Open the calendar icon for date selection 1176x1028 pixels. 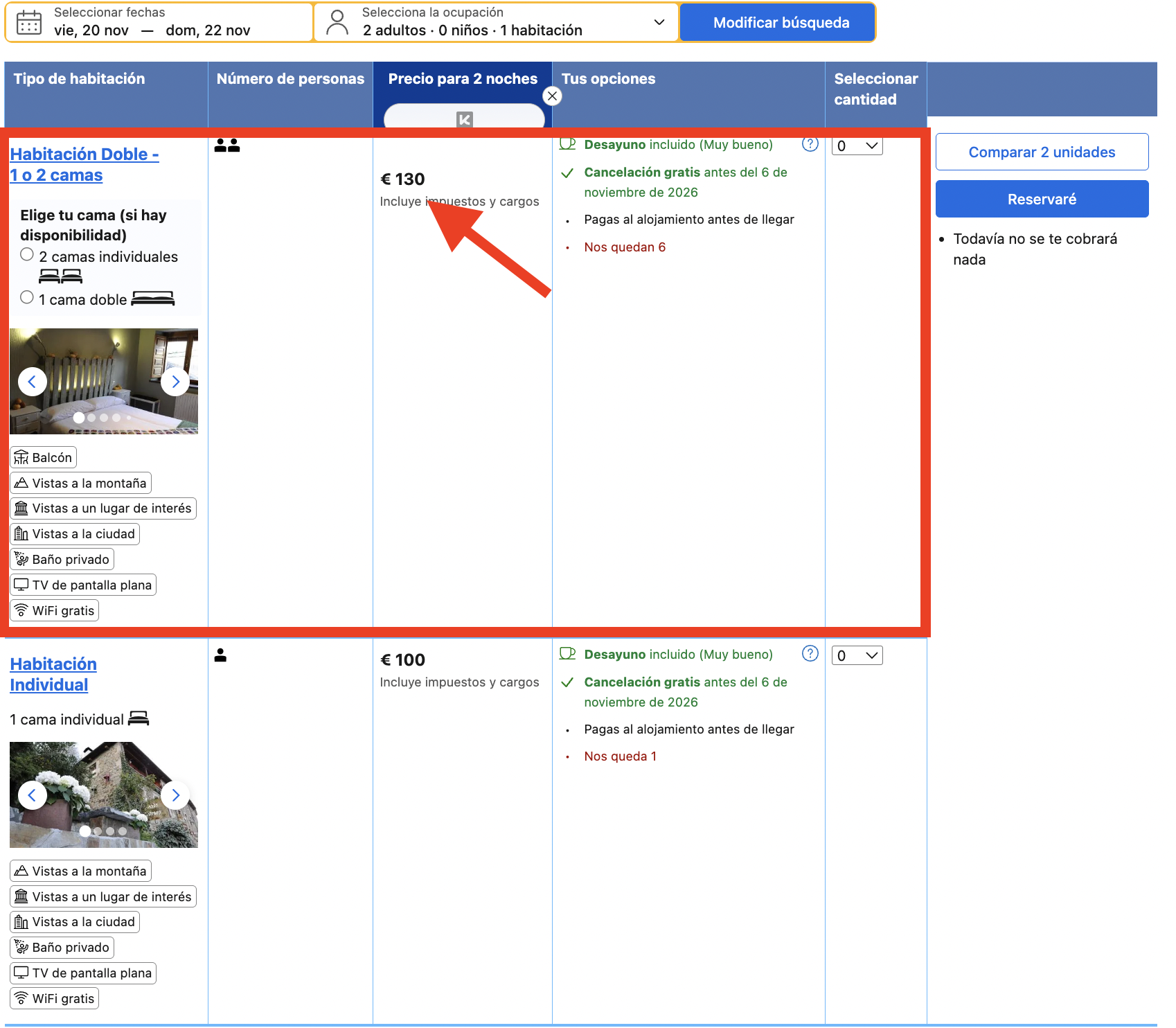click(x=29, y=22)
